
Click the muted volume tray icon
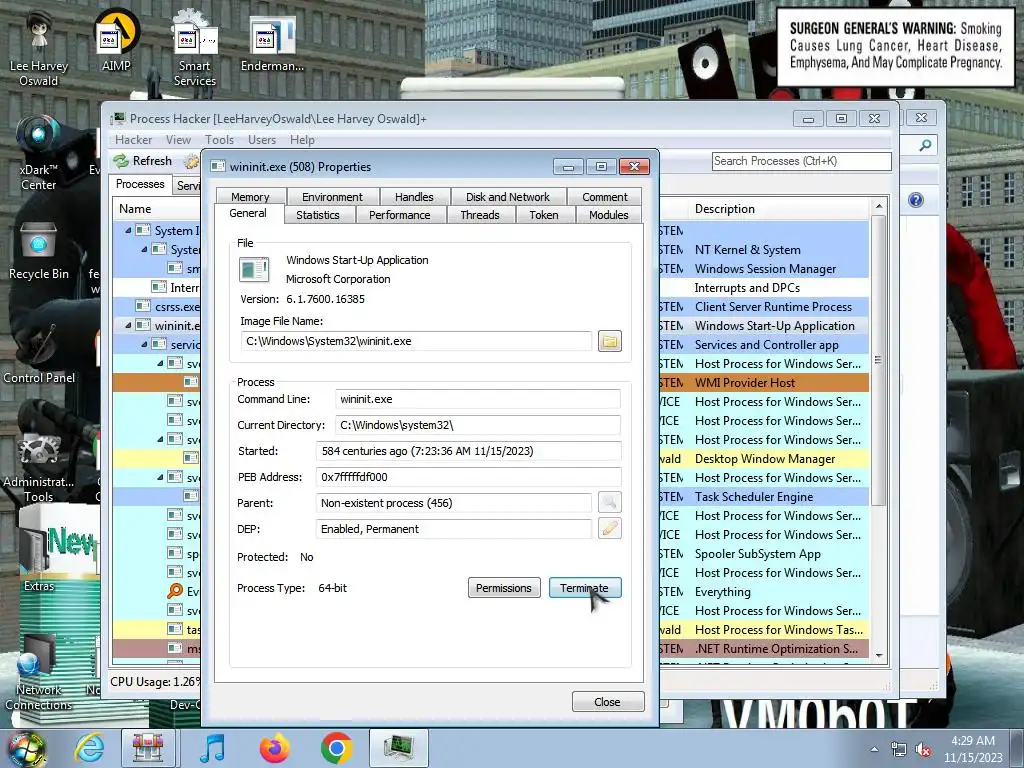923,750
